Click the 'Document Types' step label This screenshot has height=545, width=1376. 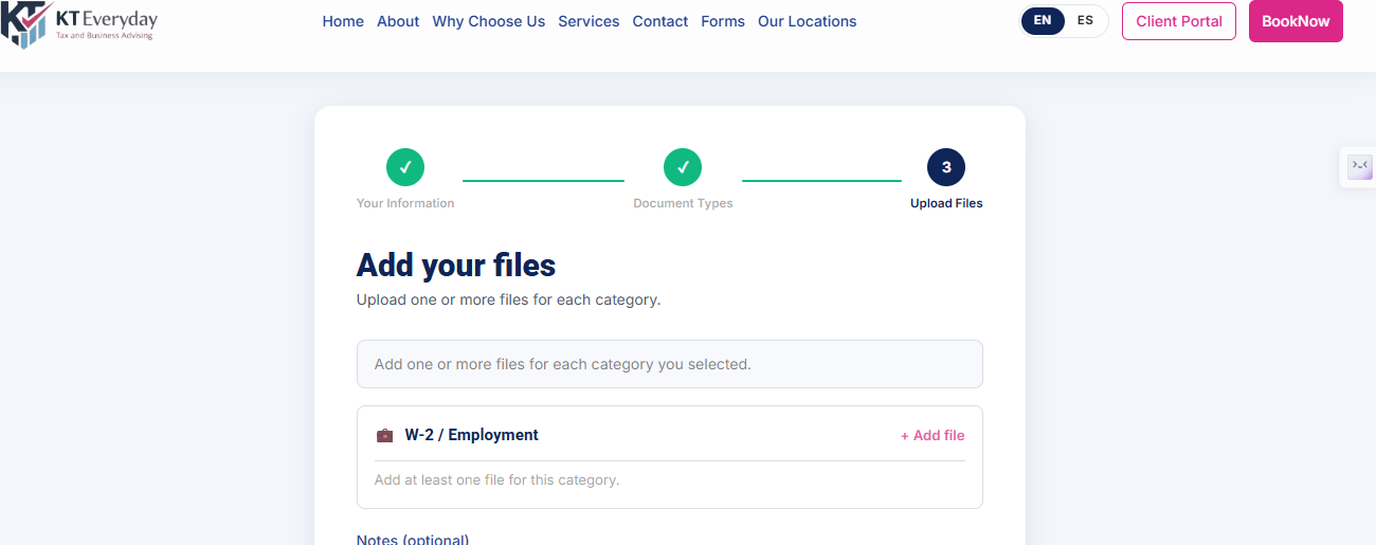[x=683, y=203]
